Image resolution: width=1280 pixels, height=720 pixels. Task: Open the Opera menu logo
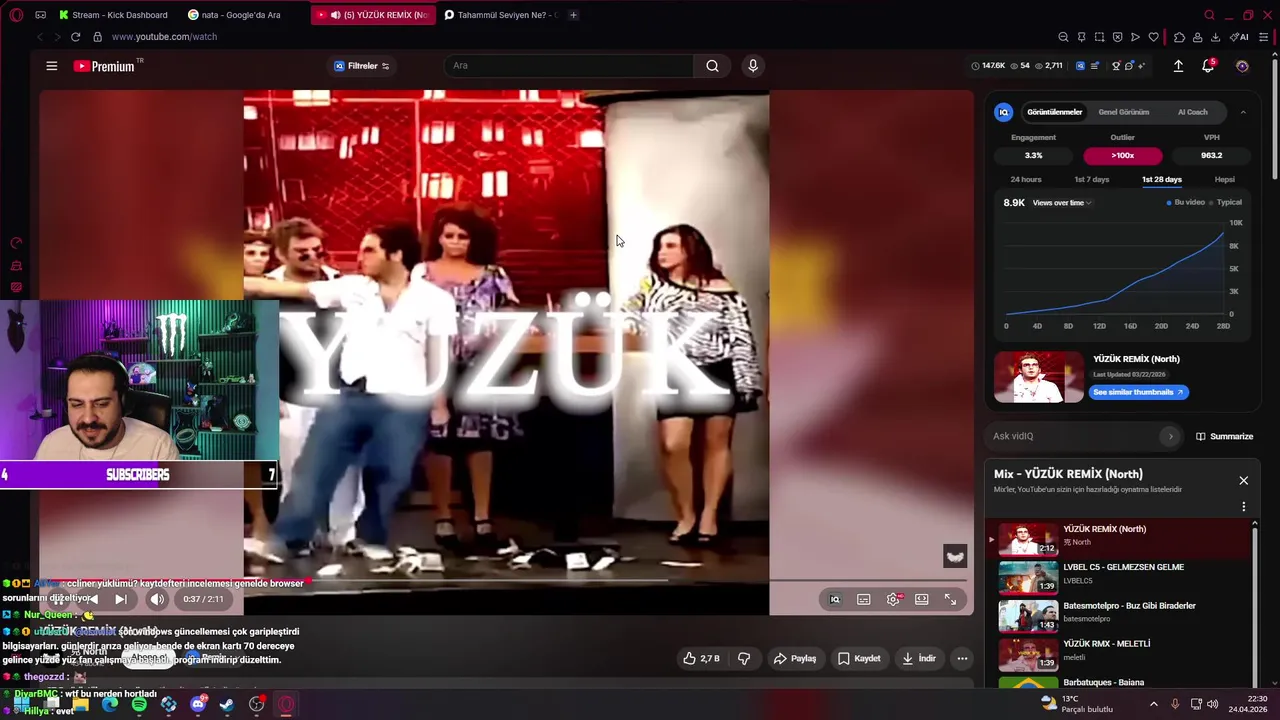(16, 15)
